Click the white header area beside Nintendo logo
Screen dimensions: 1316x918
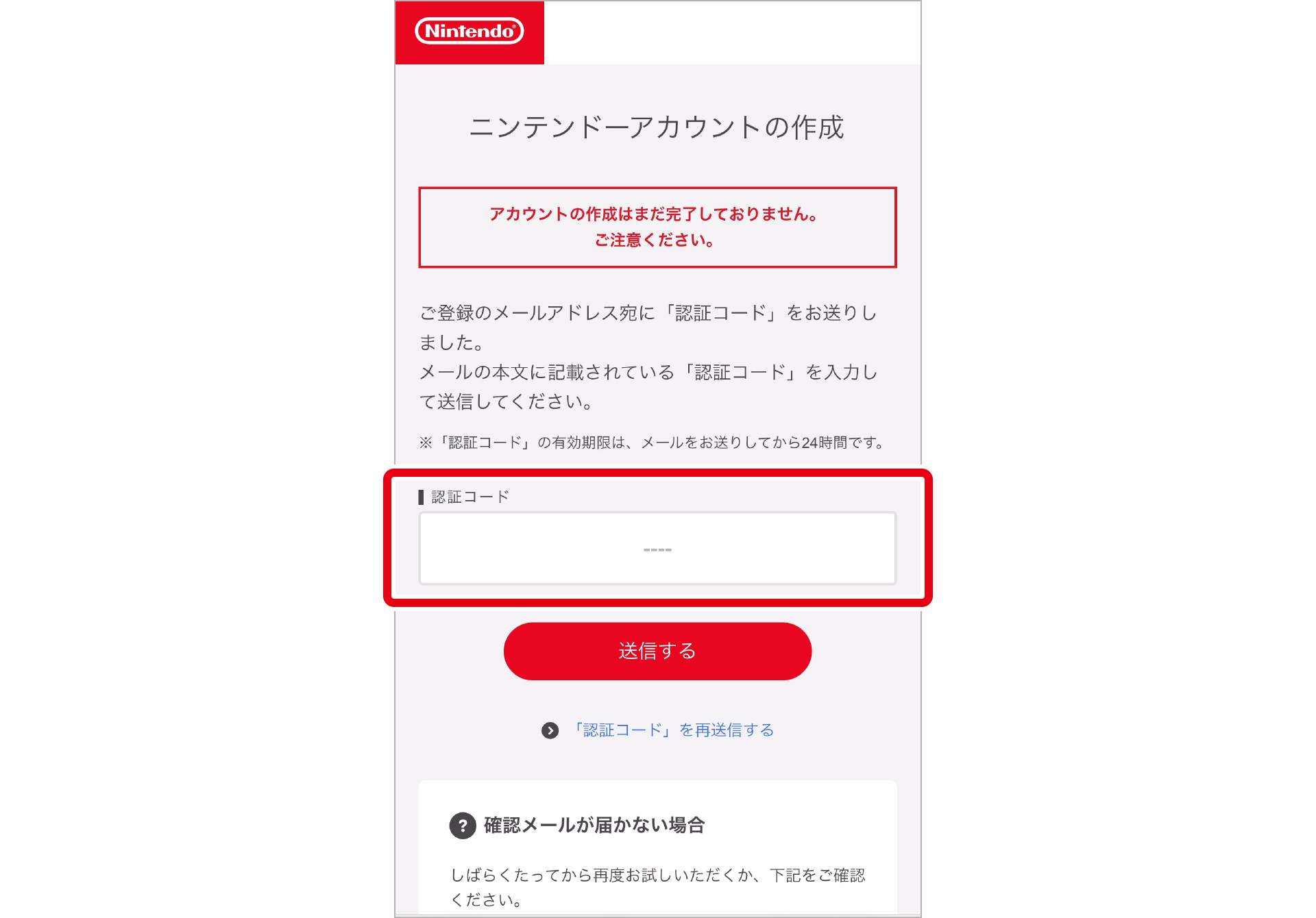[732, 32]
